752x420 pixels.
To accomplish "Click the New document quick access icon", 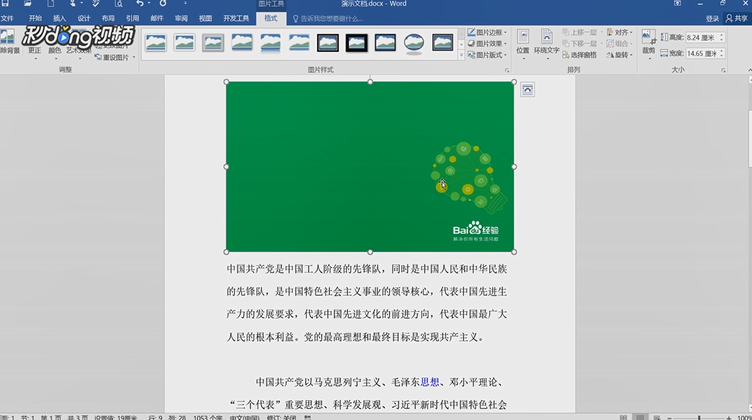I will [50, 3].
